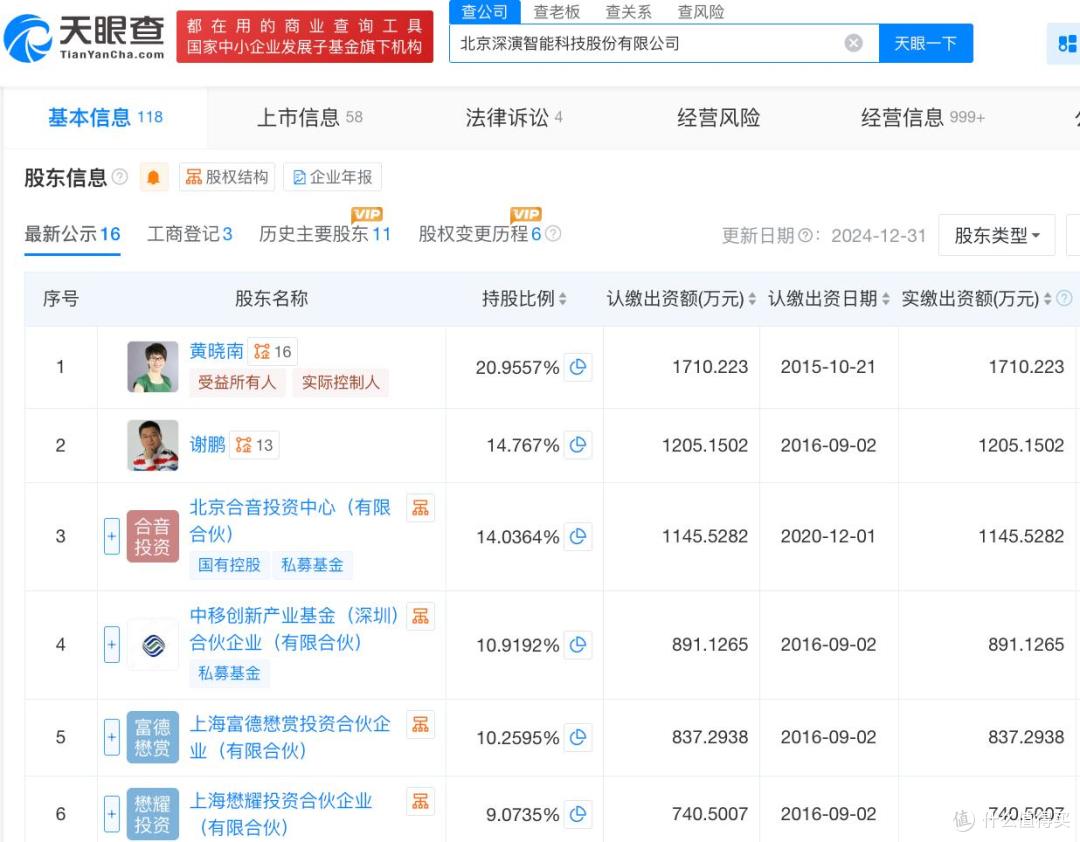Open the 上市信息 tab
Image resolution: width=1080 pixels, height=842 pixels.
click(309, 118)
